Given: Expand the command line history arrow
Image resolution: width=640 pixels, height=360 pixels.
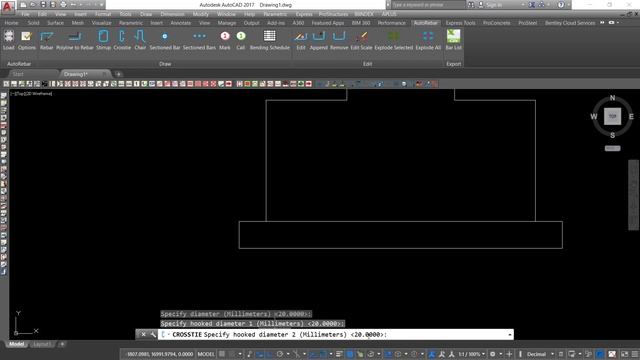Looking at the screenshot, I should tap(509, 334).
